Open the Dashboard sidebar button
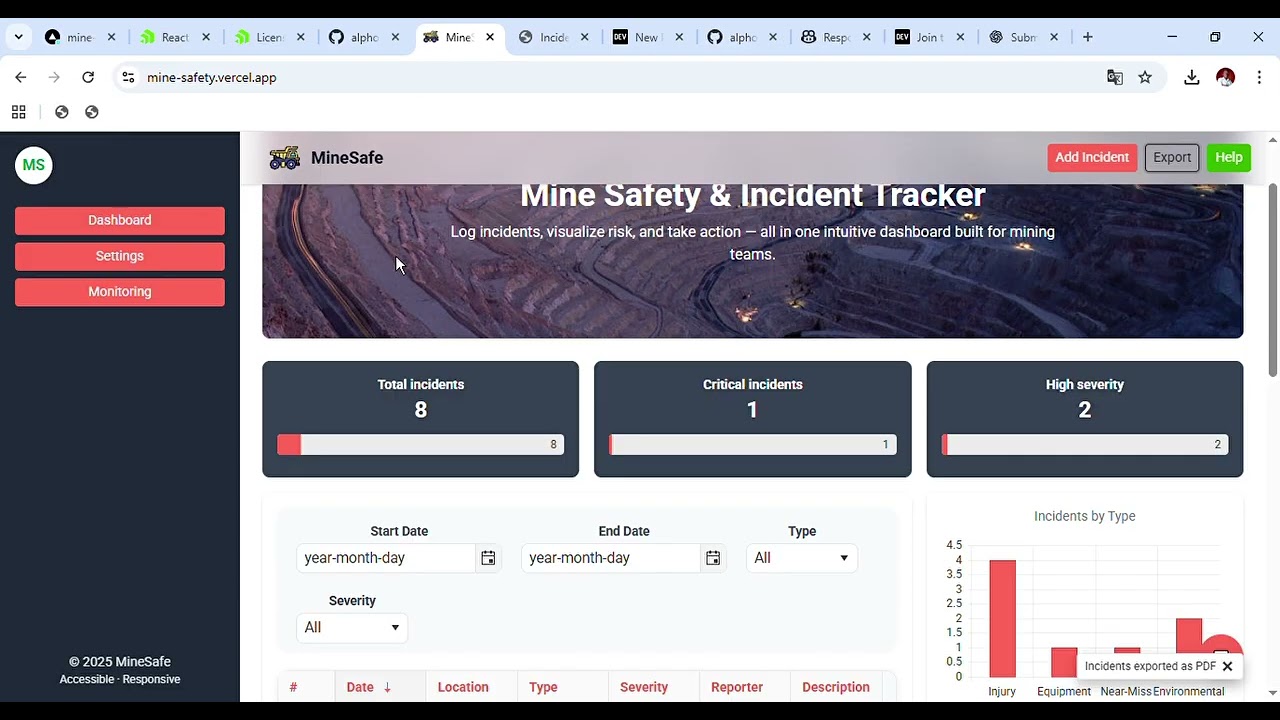 tap(120, 220)
